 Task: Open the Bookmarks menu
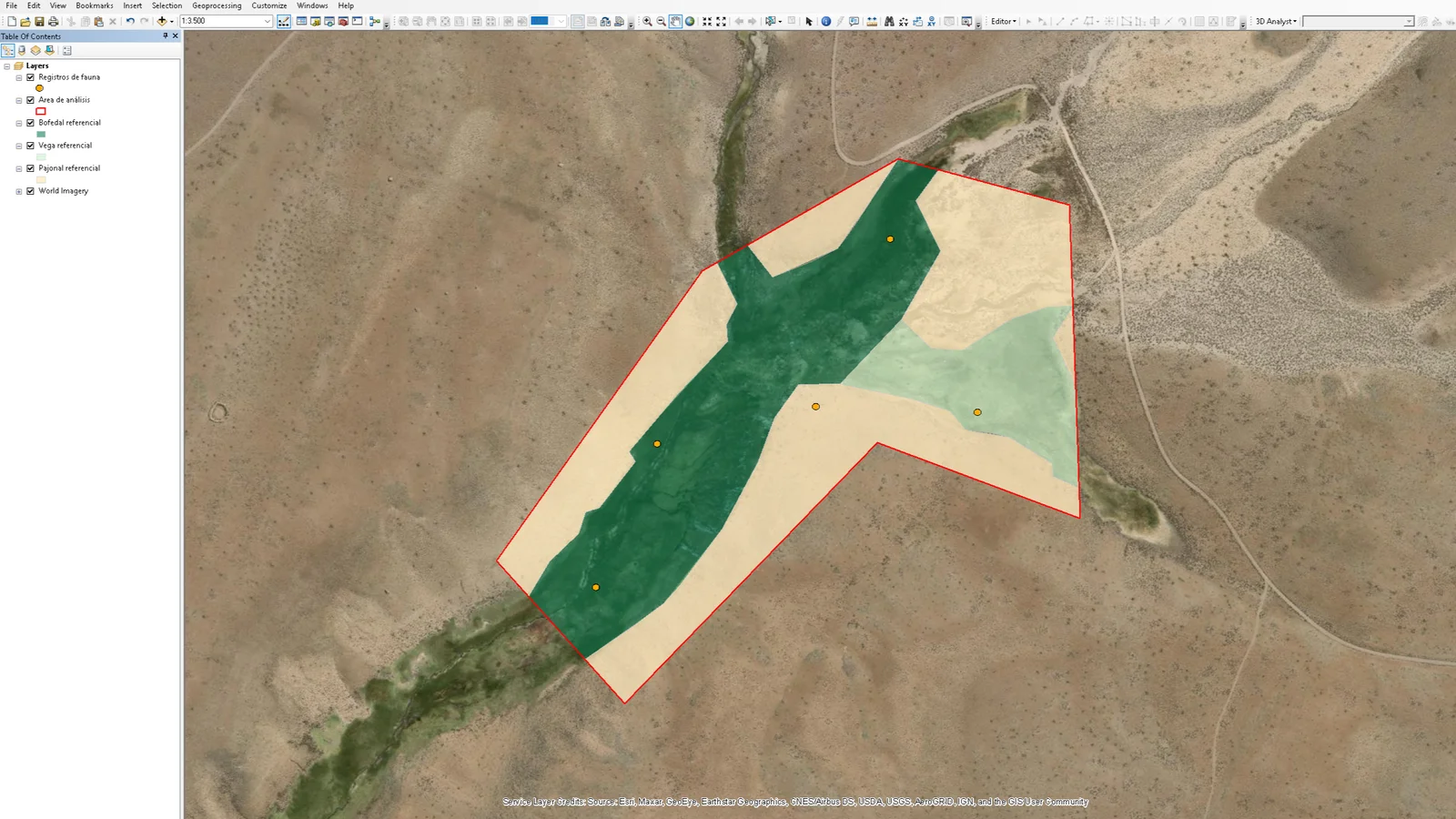[95, 5]
